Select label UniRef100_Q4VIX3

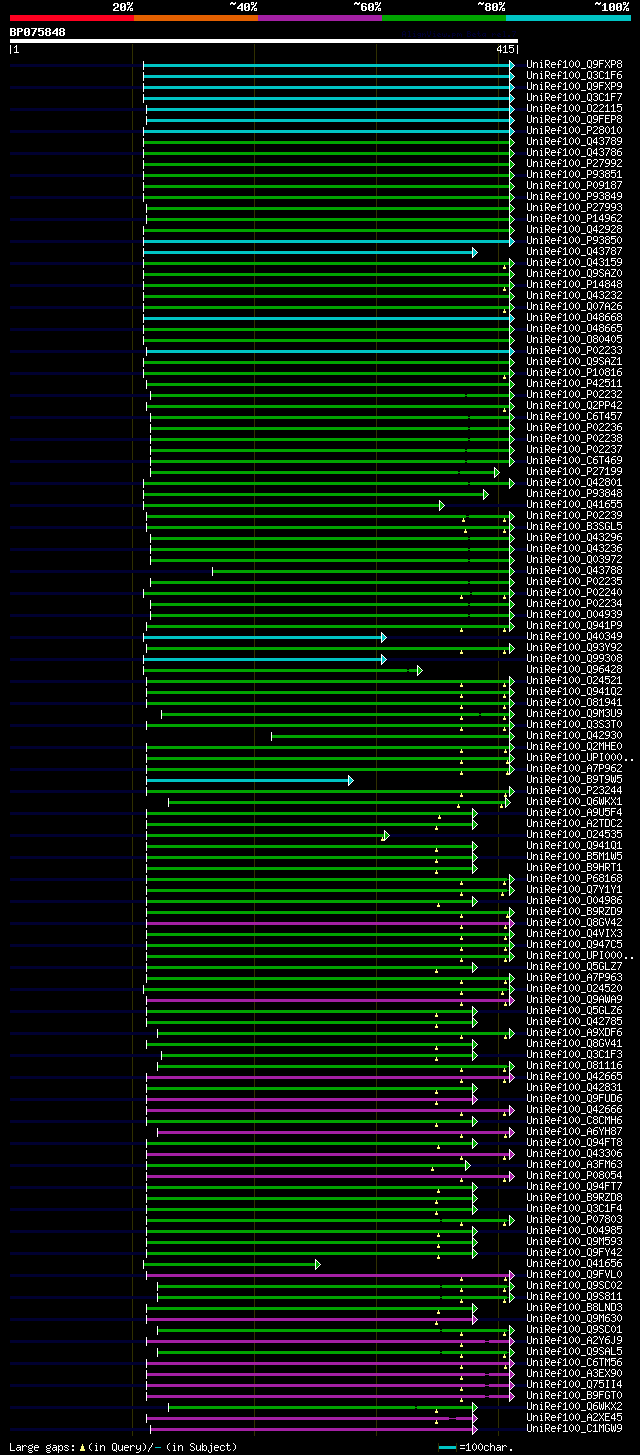[x=574, y=933]
